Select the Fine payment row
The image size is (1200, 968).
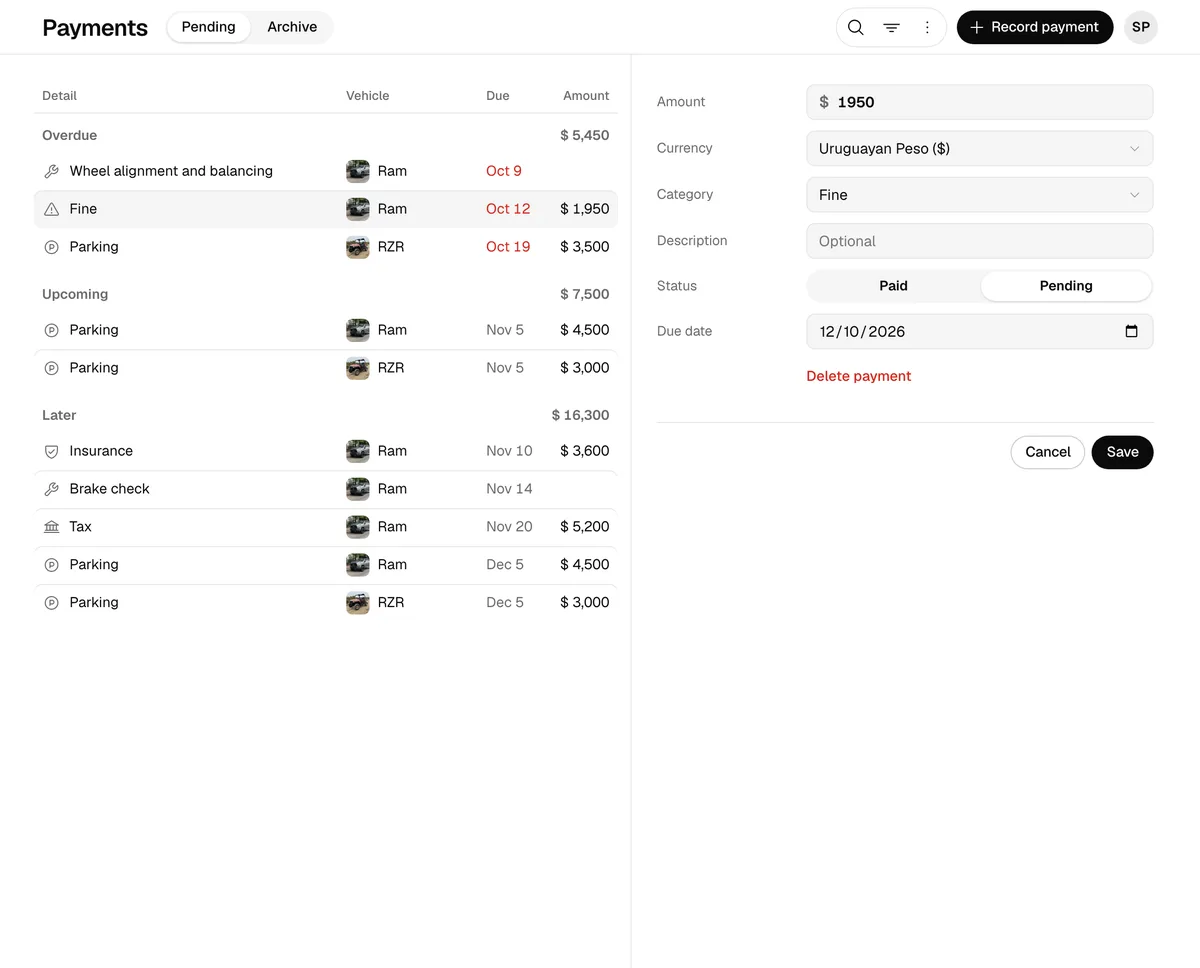coord(326,209)
